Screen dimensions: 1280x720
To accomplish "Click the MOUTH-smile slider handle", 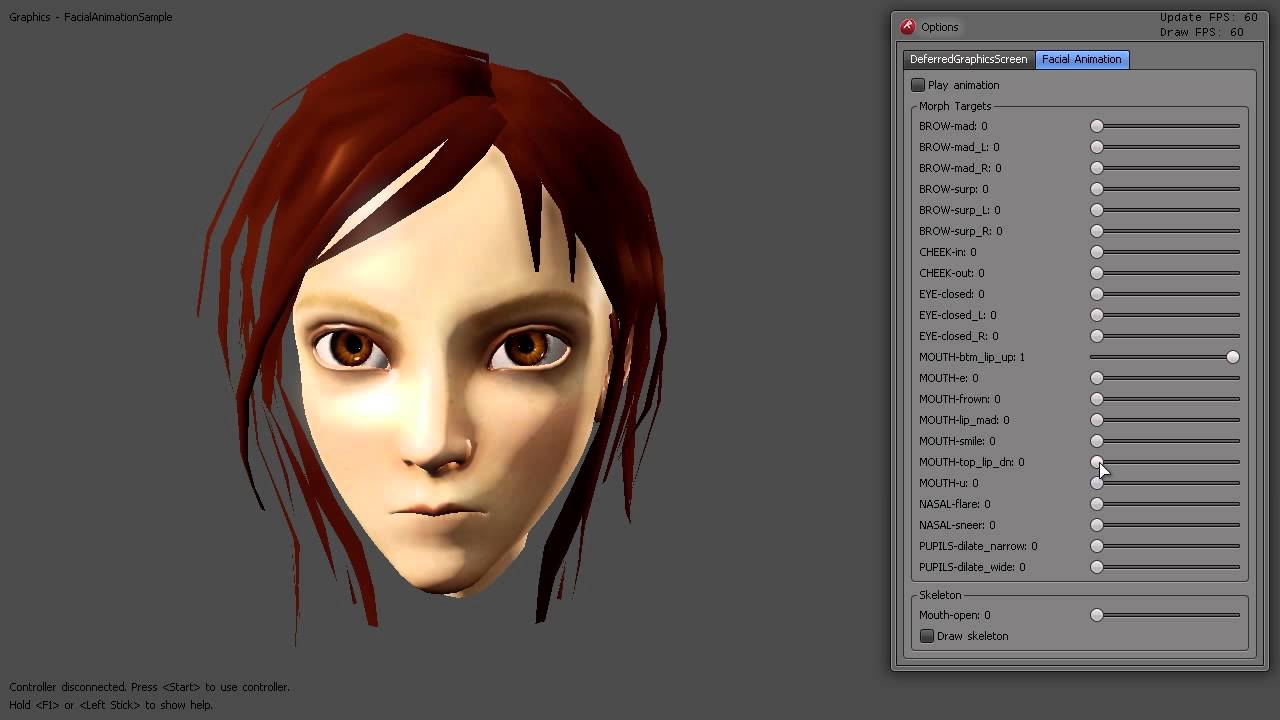I will 1097,441.
